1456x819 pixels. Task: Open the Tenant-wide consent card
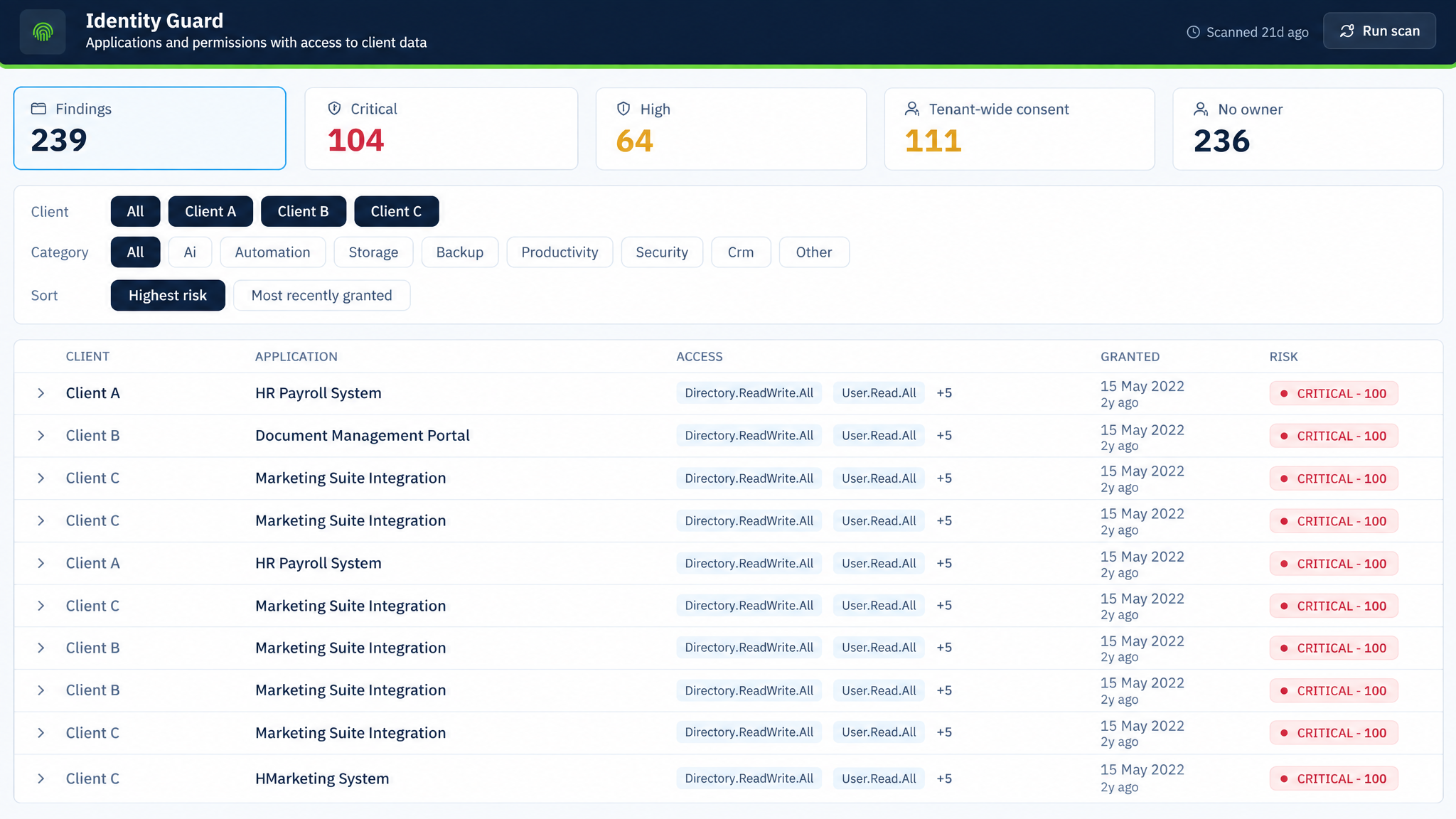[1019, 129]
